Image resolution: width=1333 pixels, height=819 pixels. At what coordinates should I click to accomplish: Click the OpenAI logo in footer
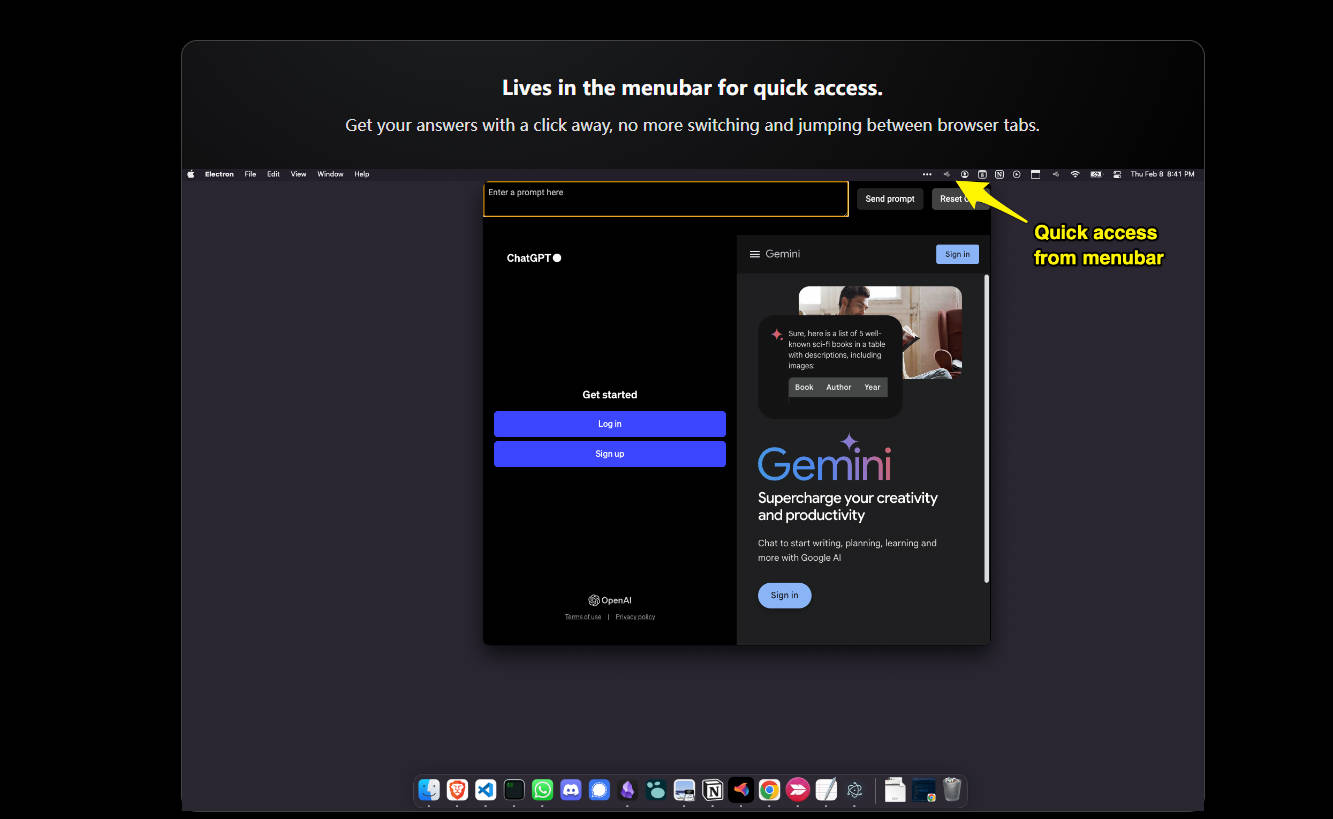coord(610,600)
